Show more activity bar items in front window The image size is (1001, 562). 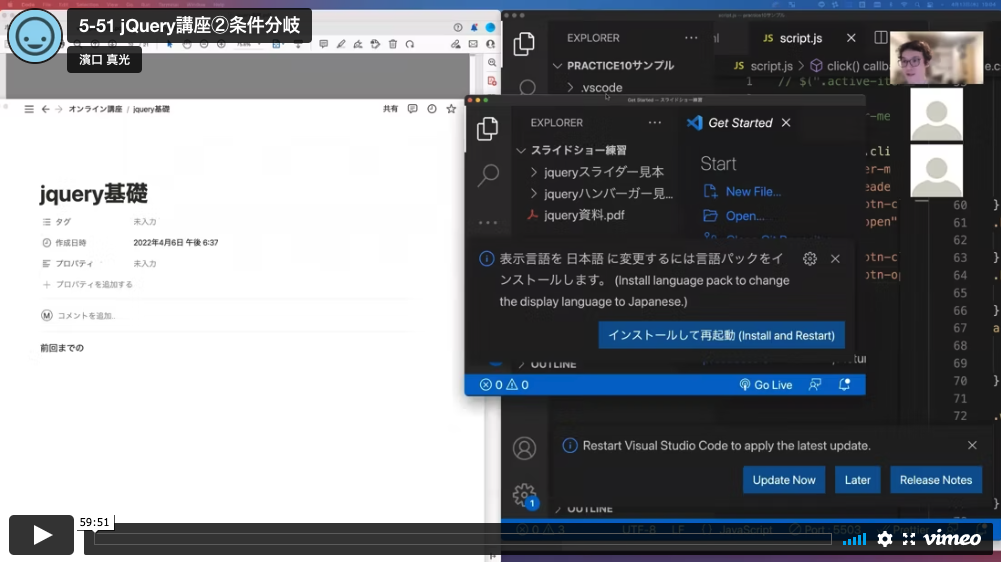pyautogui.click(x=488, y=223)
